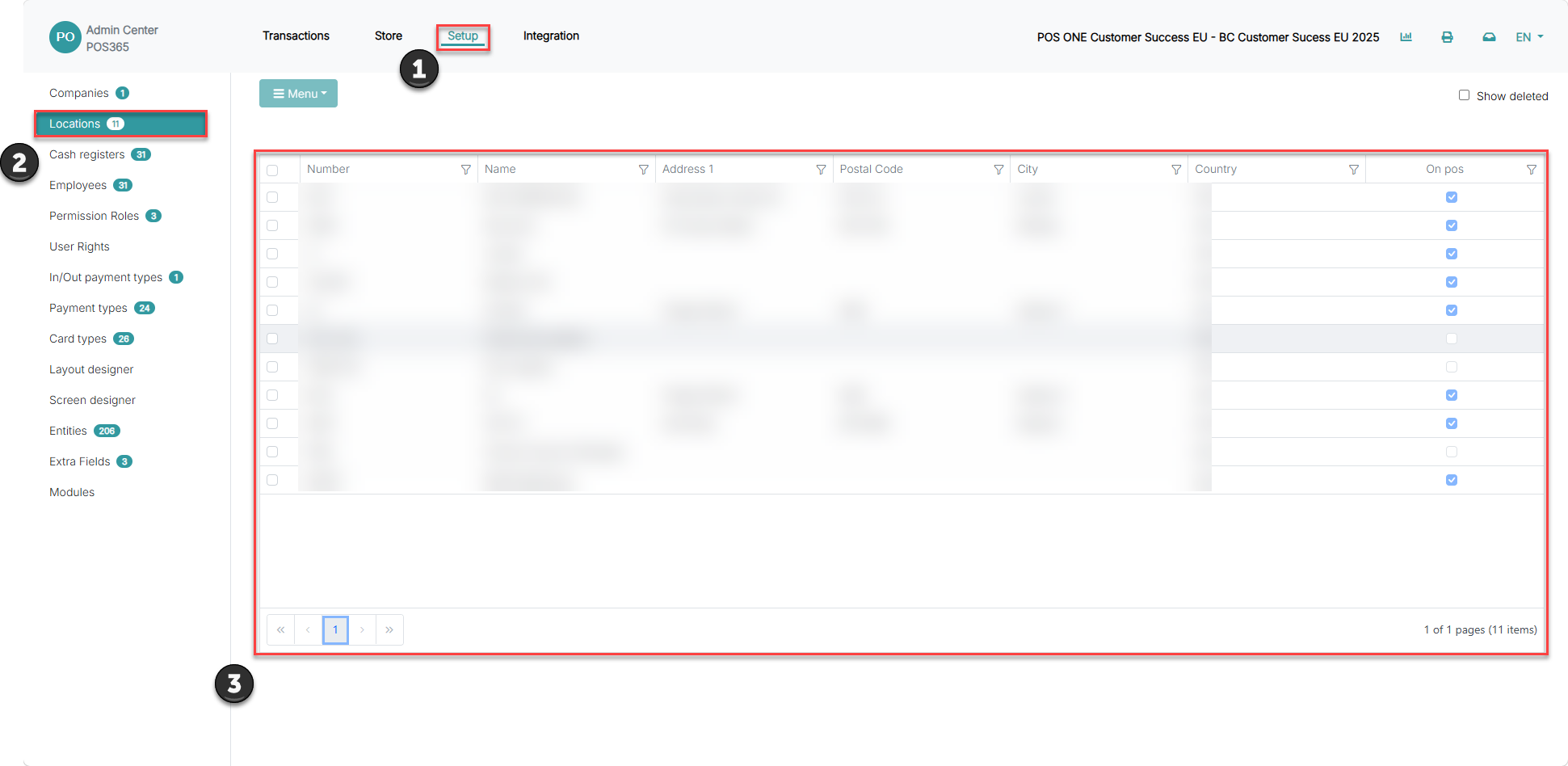This screenshot has height=766, width=1568.
Task: Select the second table row checkbox
Action: click(272, 225)
